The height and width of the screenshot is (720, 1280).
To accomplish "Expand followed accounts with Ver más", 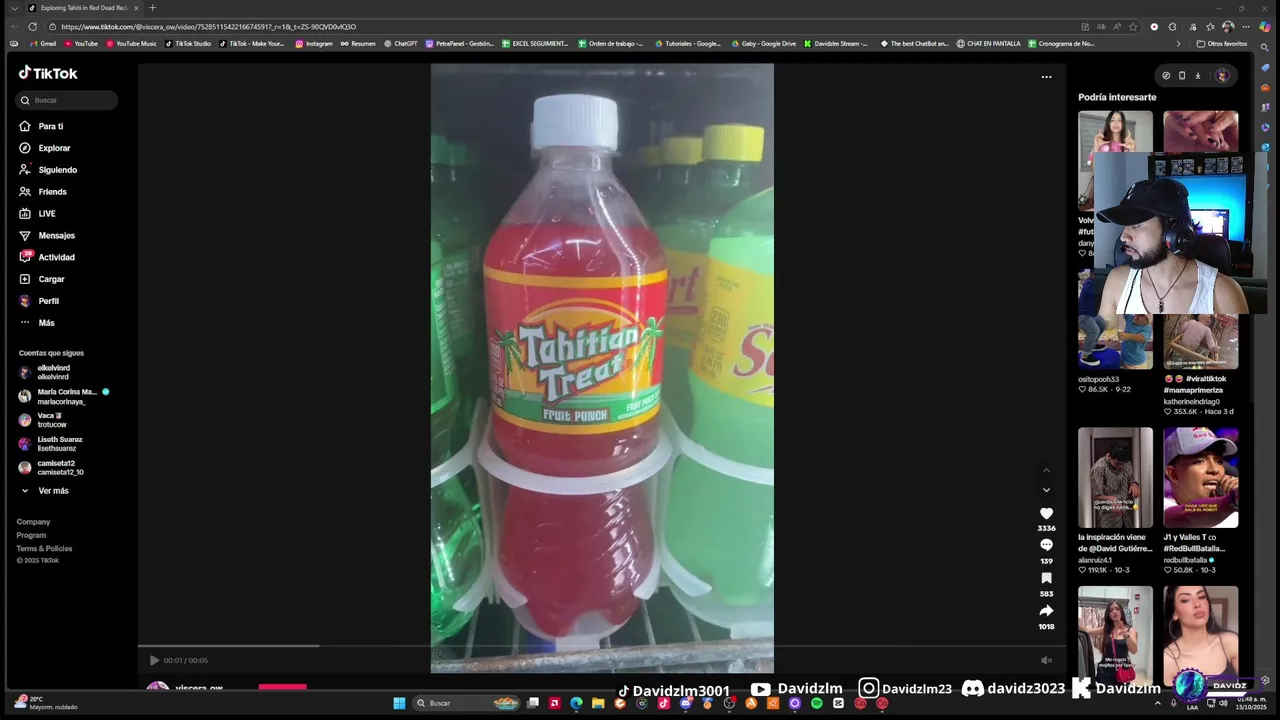I will coord(45,491).
